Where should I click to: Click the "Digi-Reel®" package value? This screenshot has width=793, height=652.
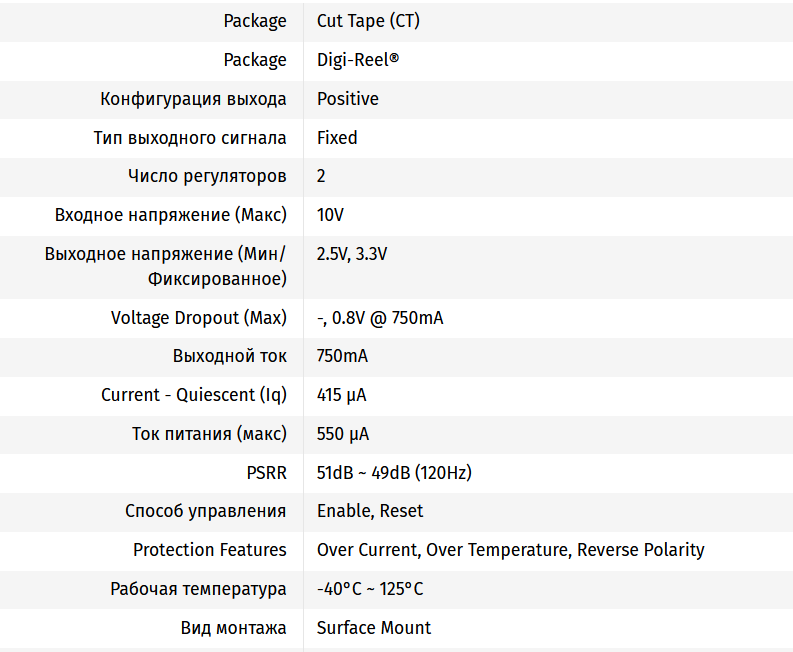point(357,60)
